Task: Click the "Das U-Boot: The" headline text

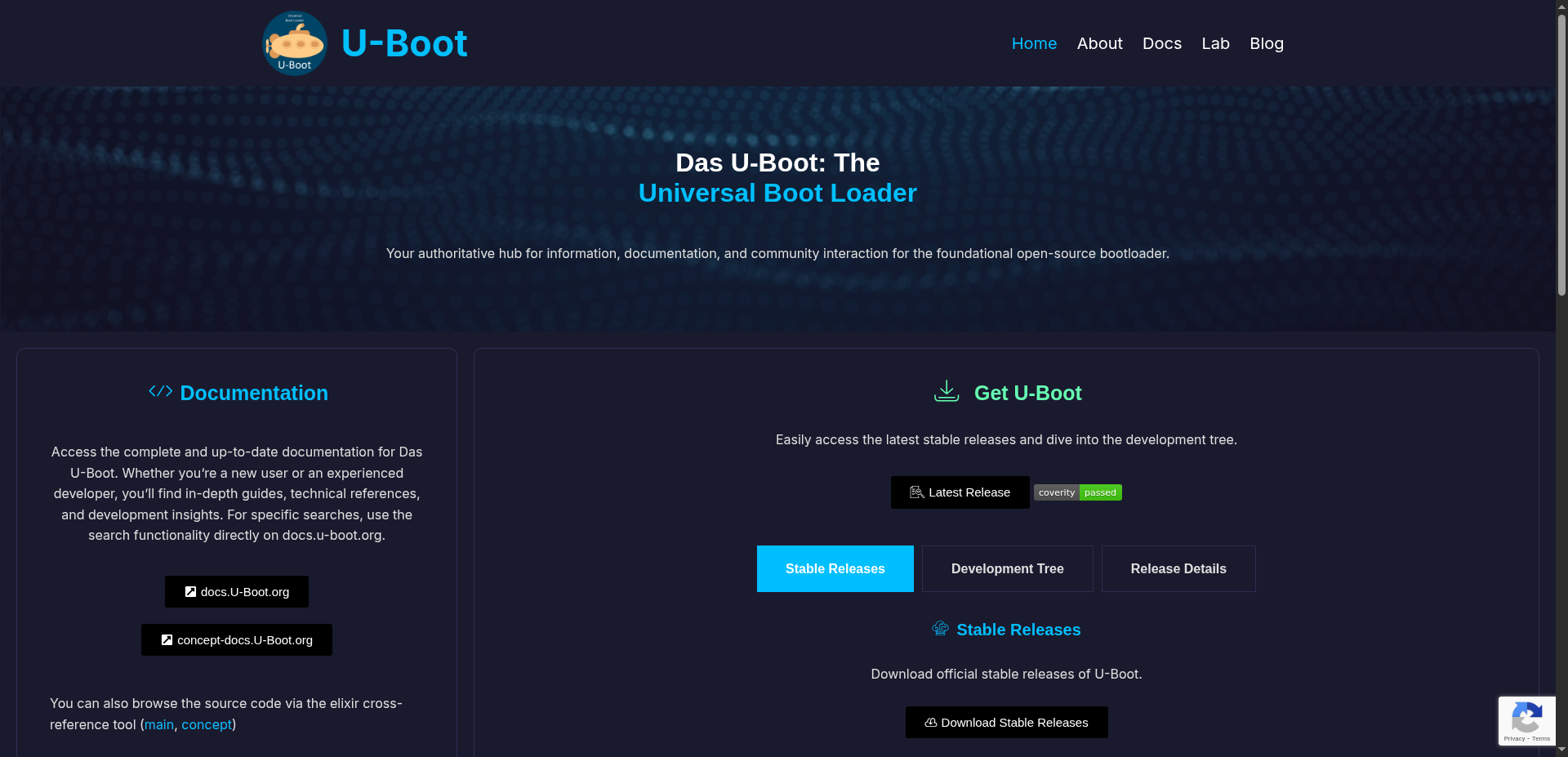Action: click(x=777, y=163)
